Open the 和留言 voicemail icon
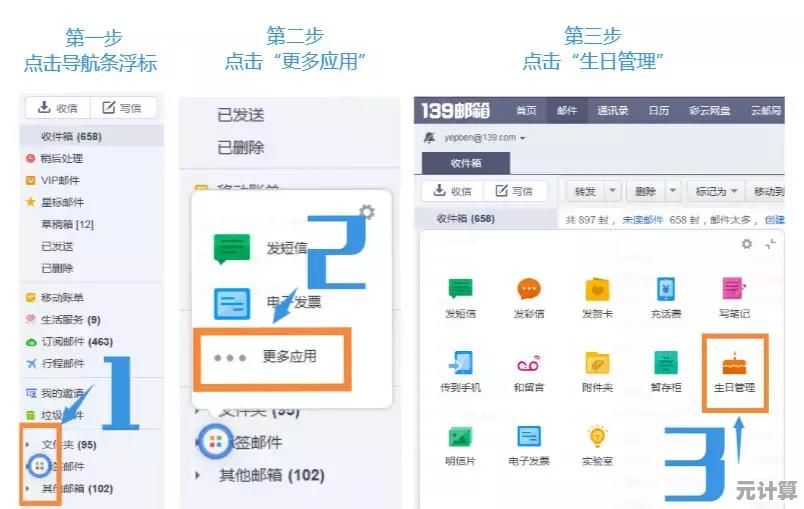This screenshot has width=804, height=509. [529, 362]
